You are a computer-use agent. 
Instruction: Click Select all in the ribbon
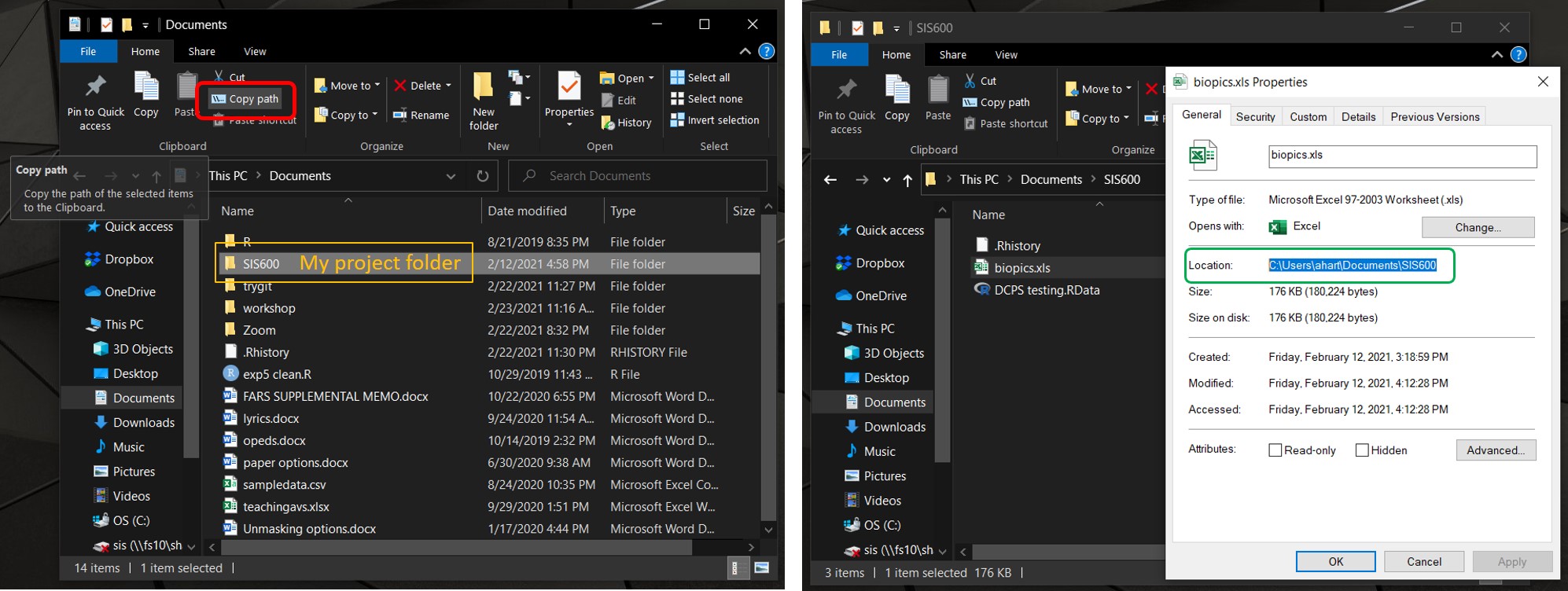(x=700, y=77)
